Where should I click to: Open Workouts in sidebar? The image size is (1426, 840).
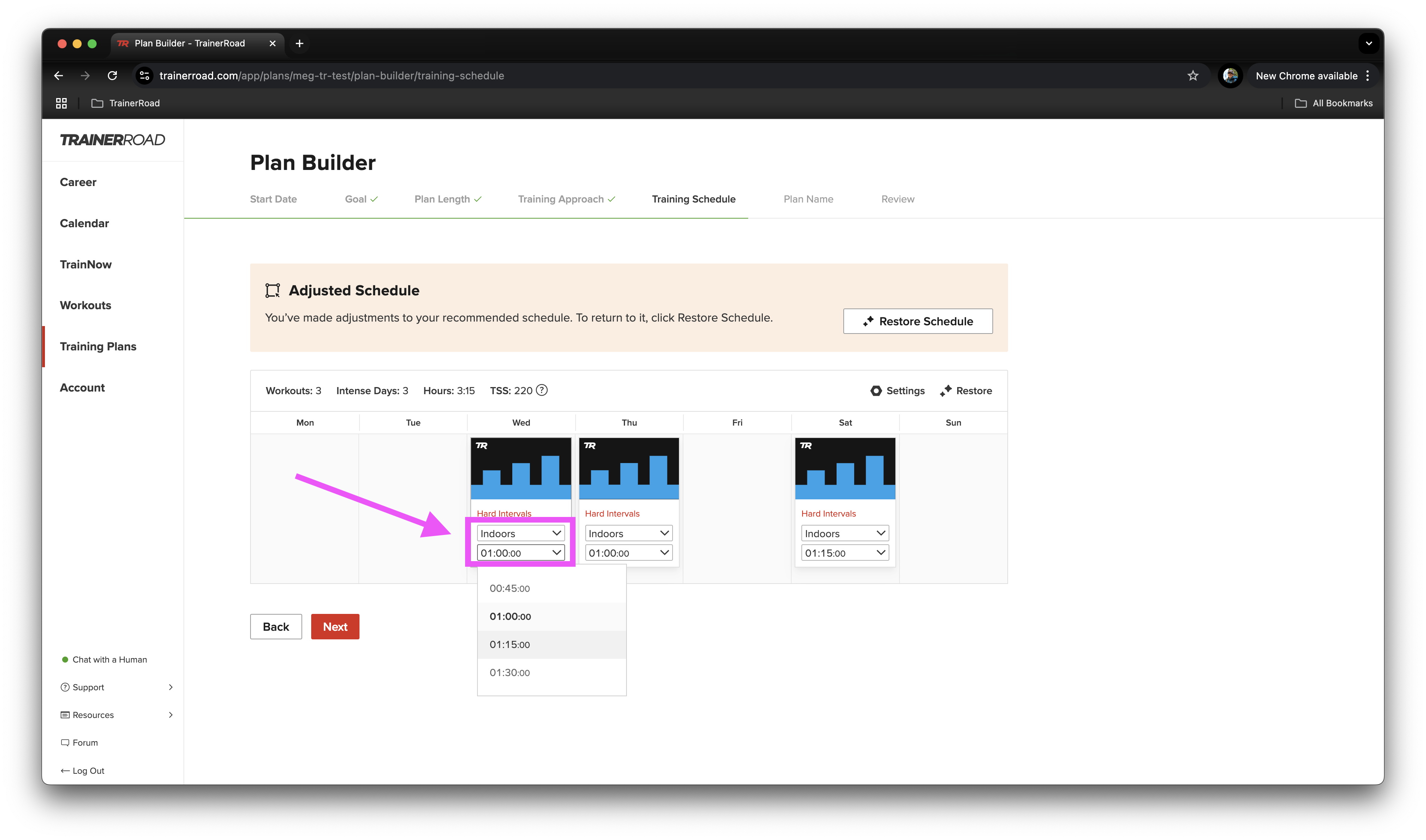[x=85, y=306]
